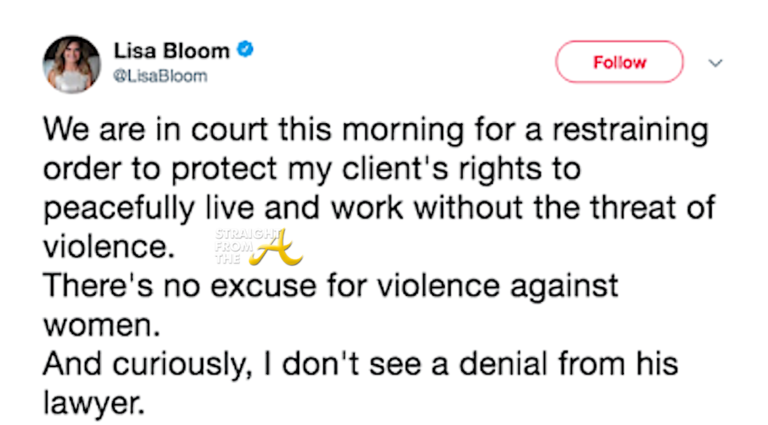Click the Follow button
The image size is (768, 425).
tap(619, 62)
